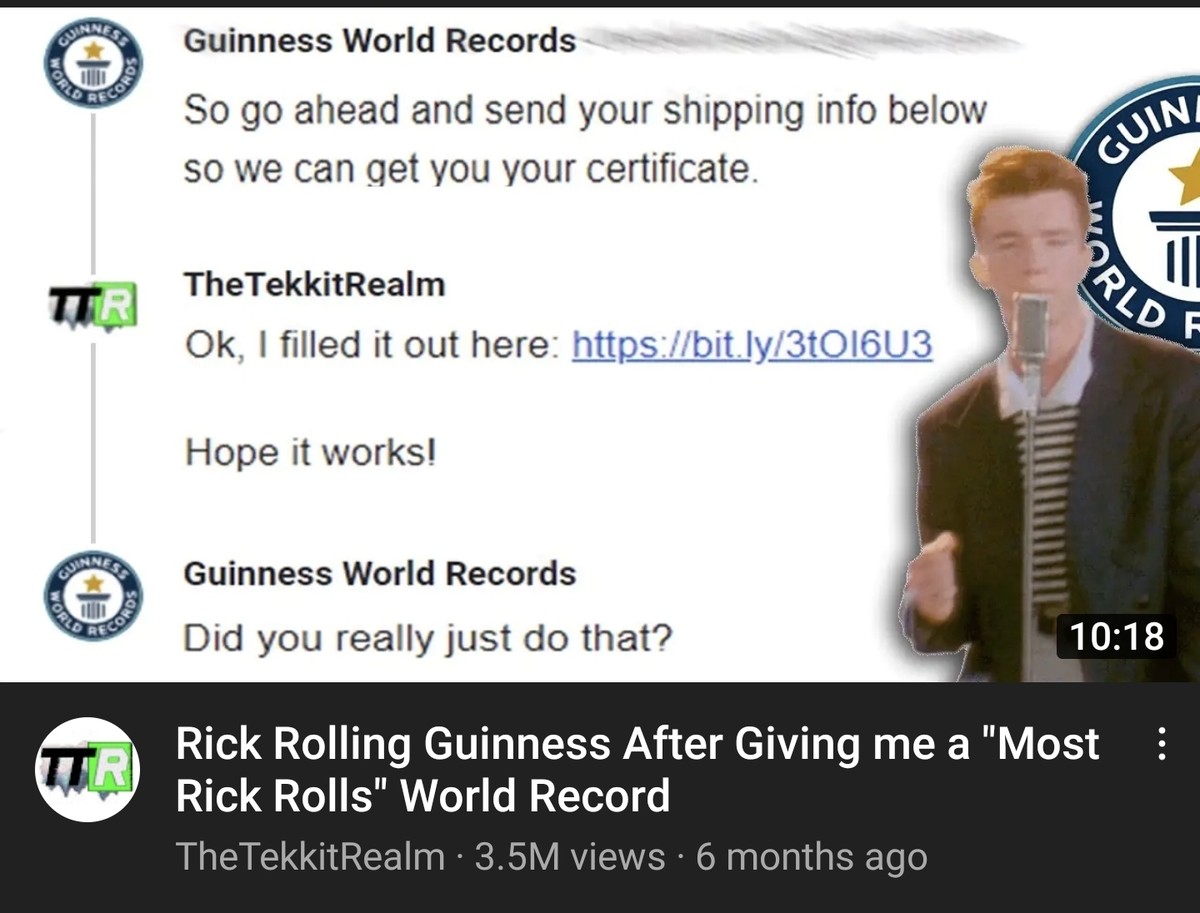Open the video titled Rick Rolling Guinness
The image size is (1200, 913).
[x=637, y=770]
